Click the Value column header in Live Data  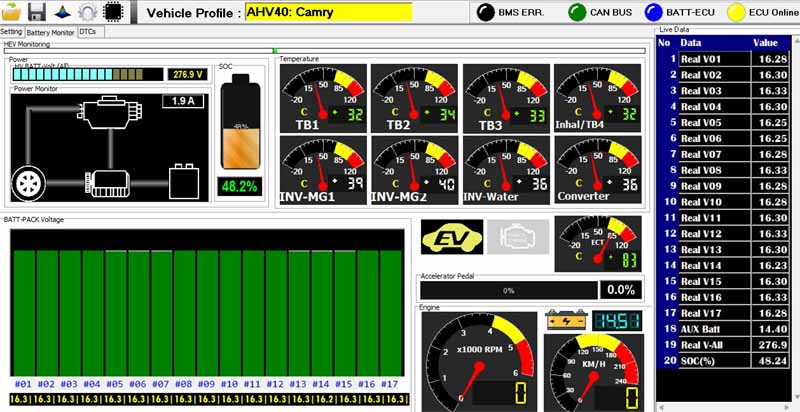pos(765,43)
